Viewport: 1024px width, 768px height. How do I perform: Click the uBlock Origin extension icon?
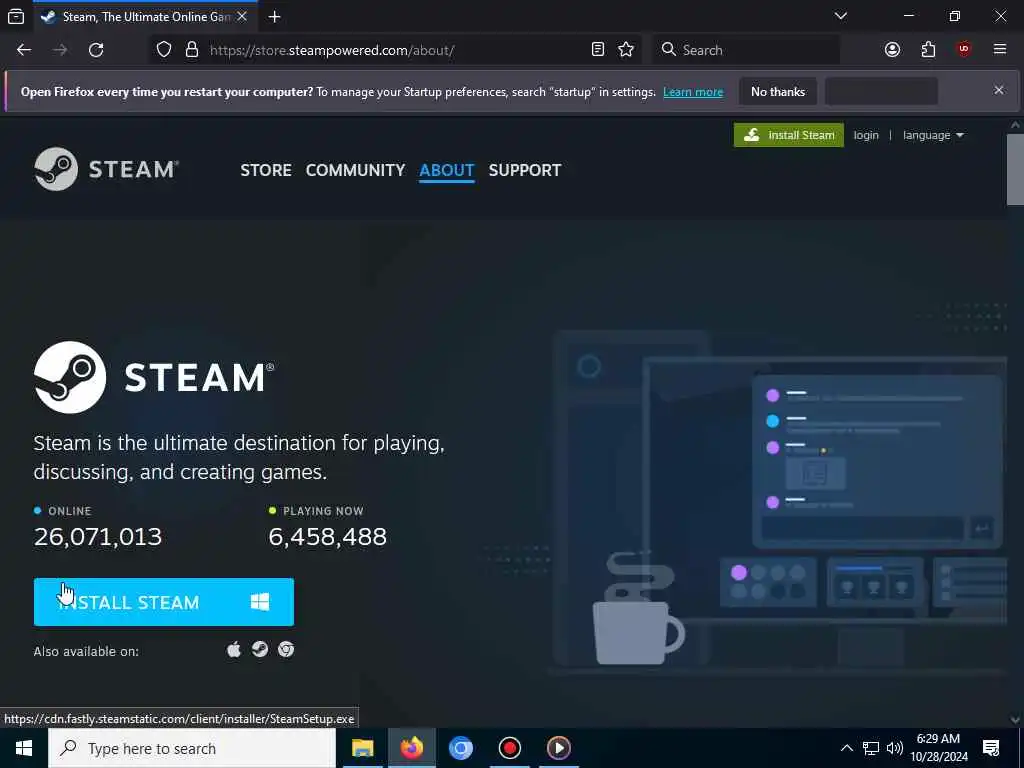964,50
